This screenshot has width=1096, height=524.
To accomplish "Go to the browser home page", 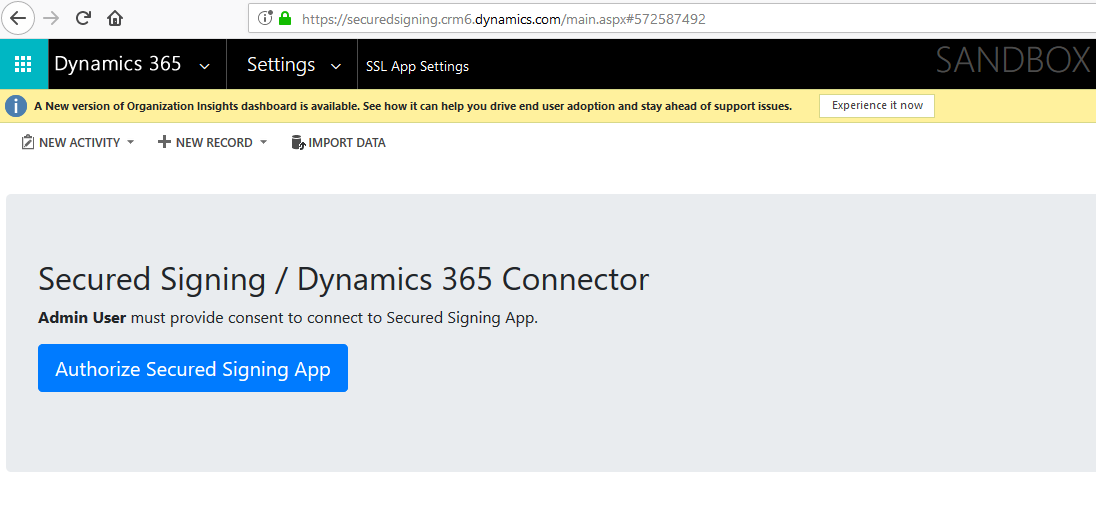I will point(115,18).
